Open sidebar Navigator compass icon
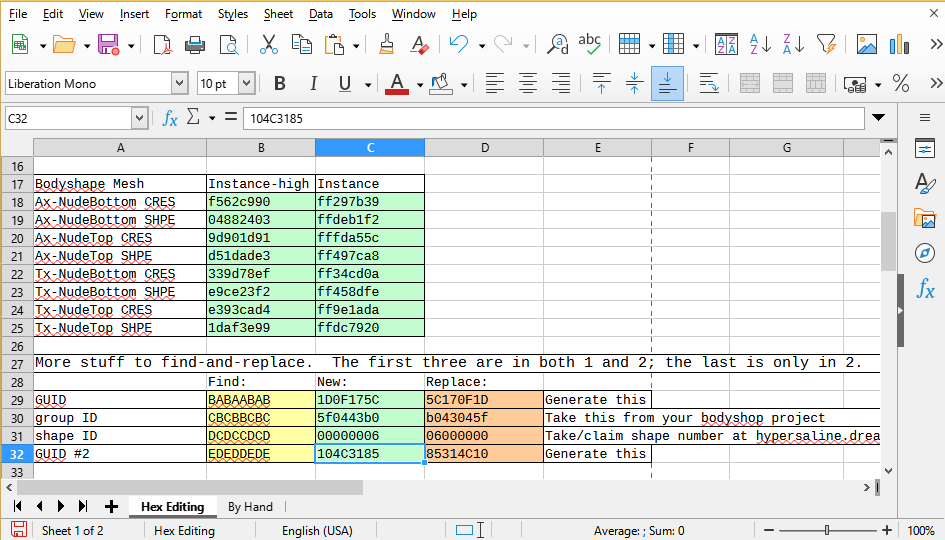 point(925,253)
